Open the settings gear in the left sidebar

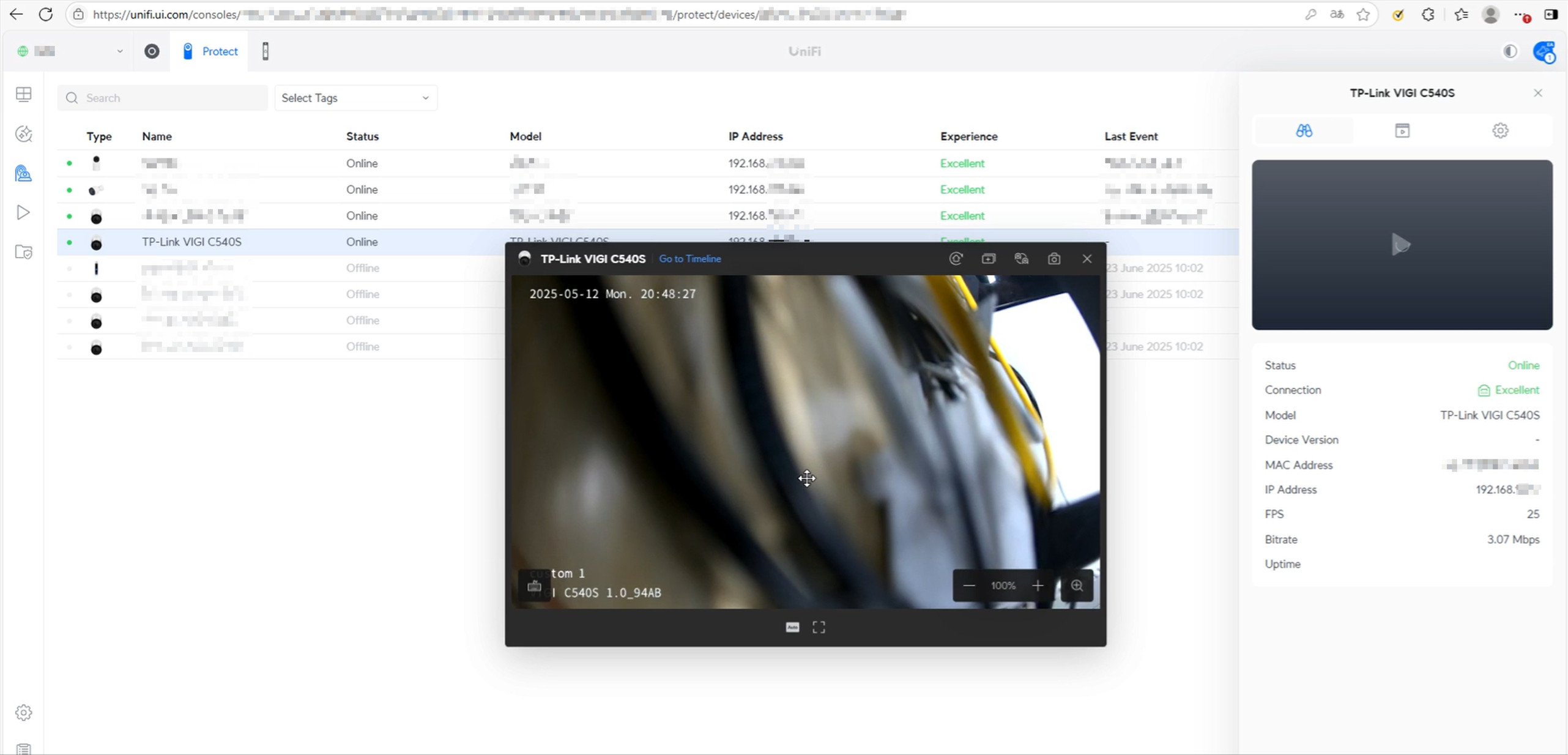point(24,713)
